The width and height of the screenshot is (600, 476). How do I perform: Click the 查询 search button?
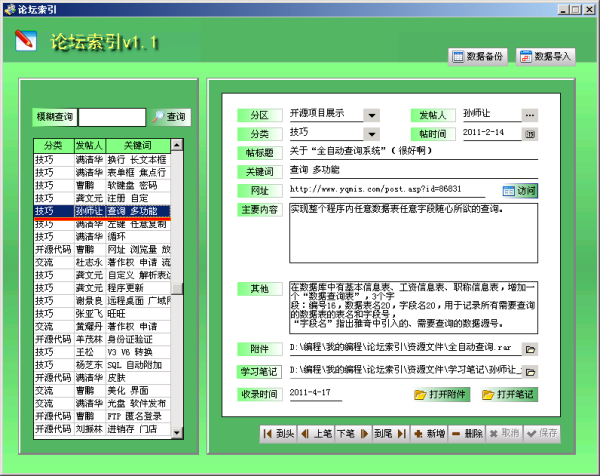169,117
